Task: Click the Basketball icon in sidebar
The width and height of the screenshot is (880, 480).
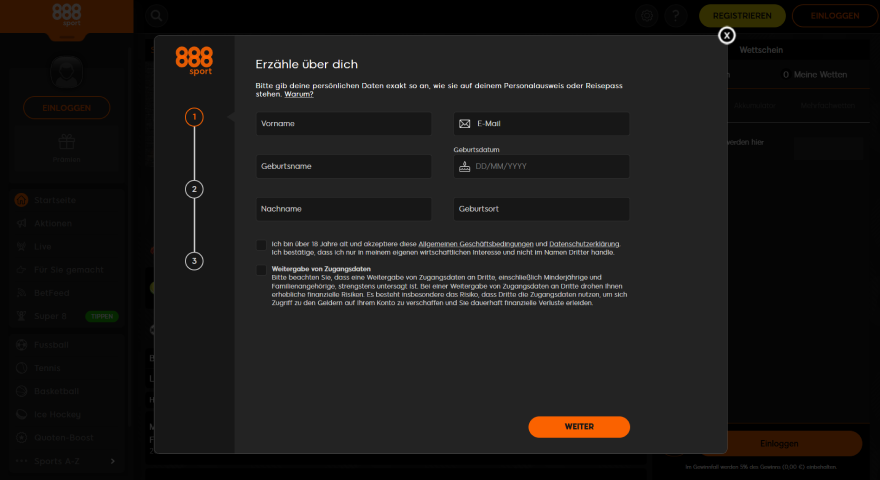Action: tap(21, 391)
